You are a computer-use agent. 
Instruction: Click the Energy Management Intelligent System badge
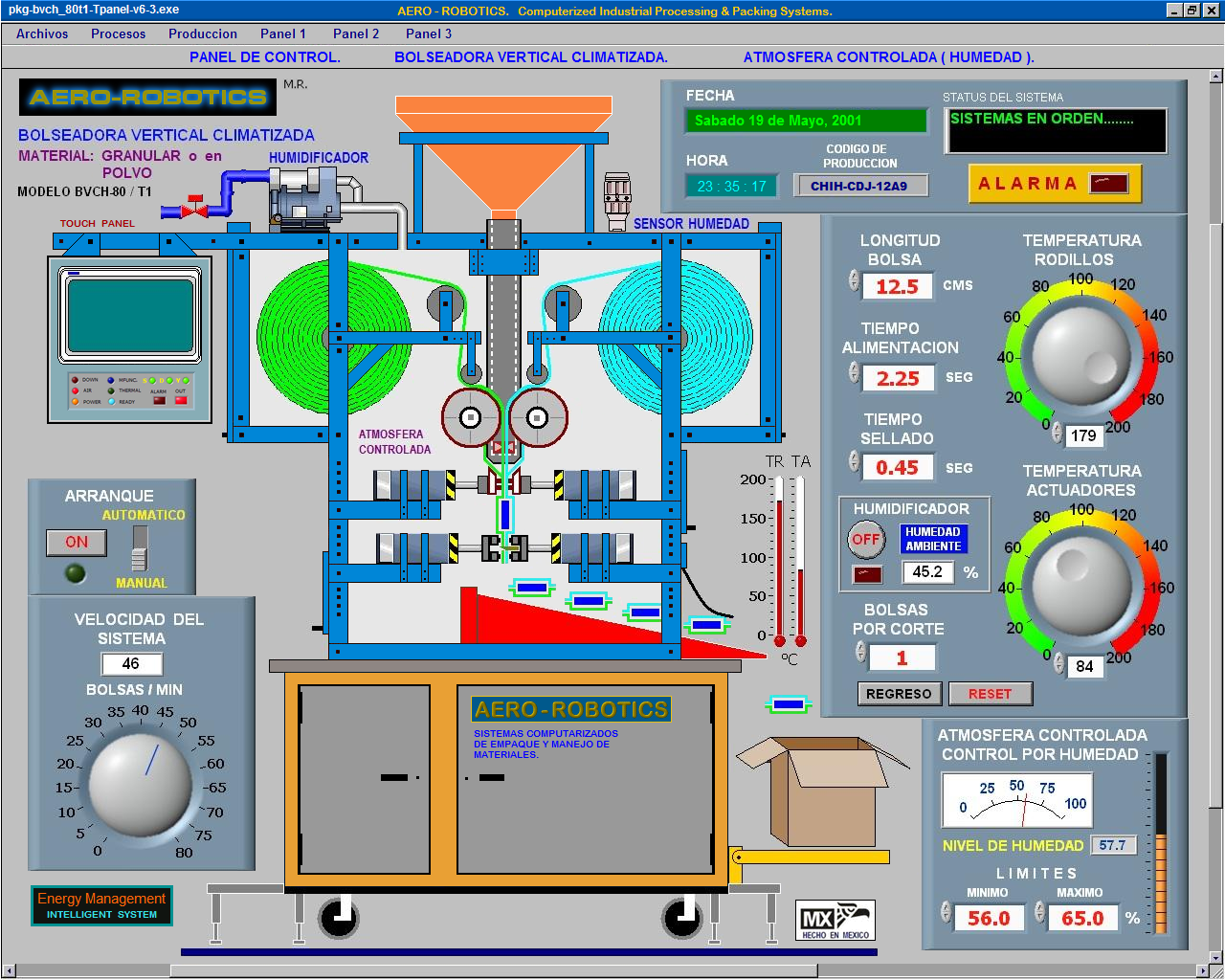point(101,905)
